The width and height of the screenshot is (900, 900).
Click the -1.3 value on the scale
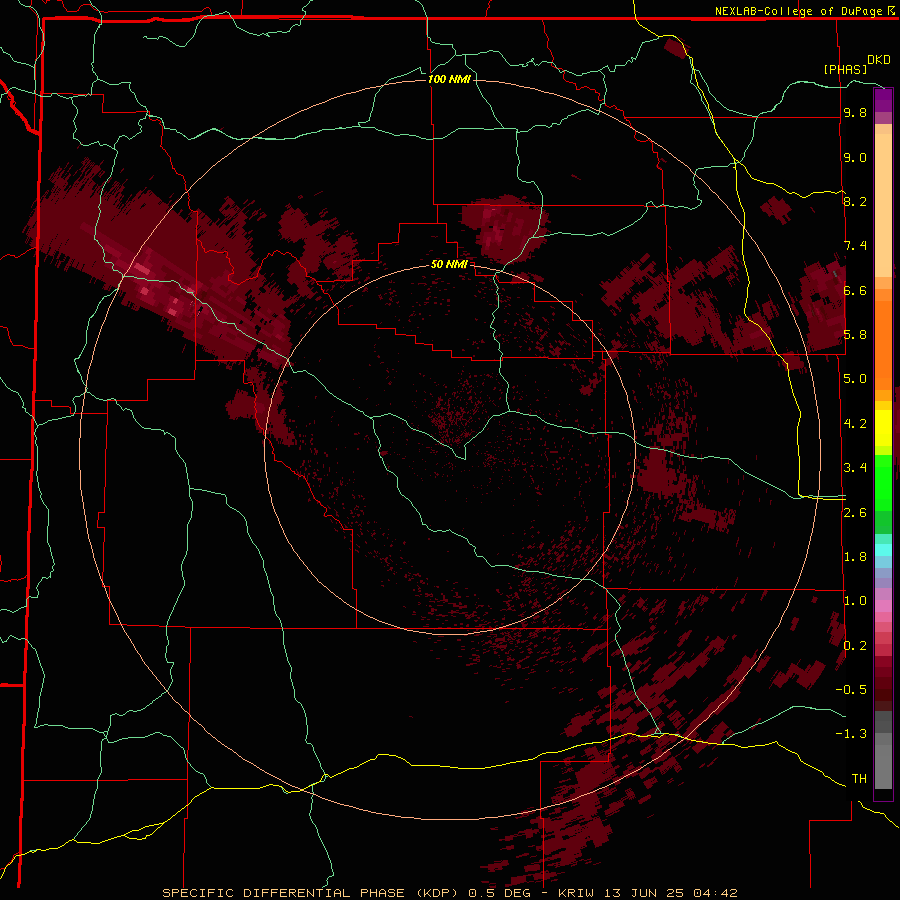(x=851, y=734)
